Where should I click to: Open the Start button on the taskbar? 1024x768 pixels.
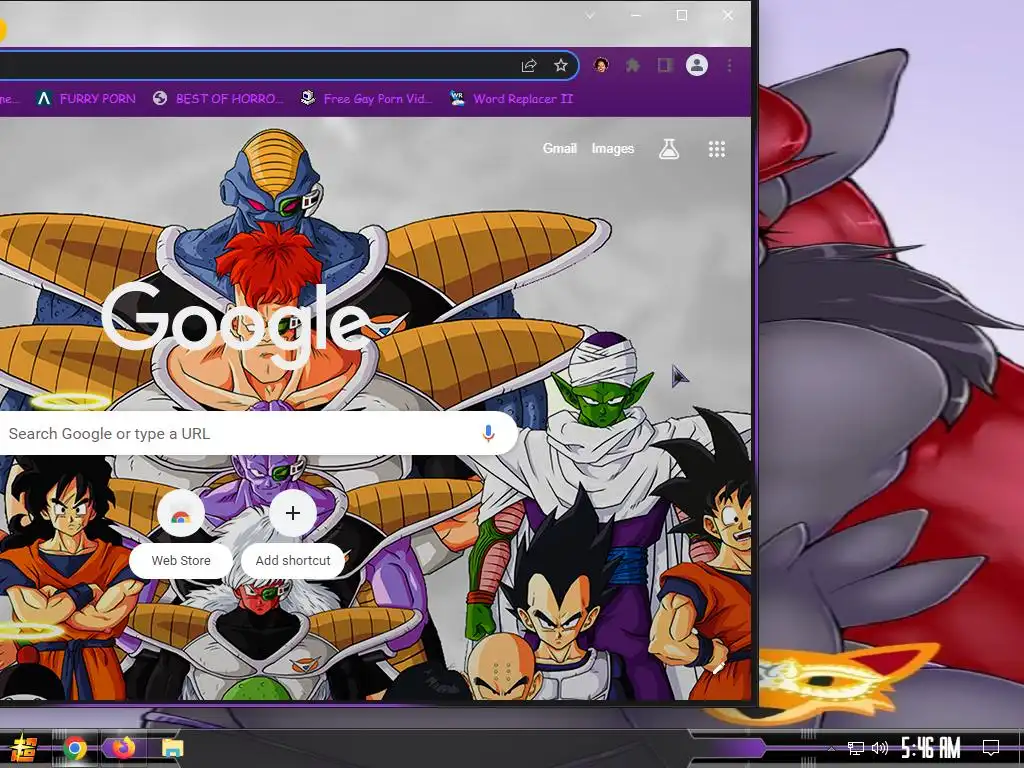point(24,748)
